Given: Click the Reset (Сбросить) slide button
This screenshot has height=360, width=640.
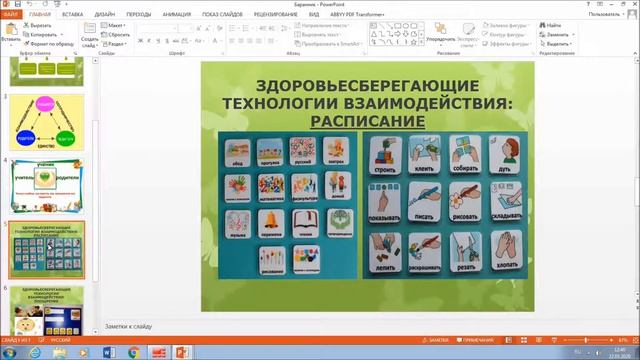Looking at the screenshot, I should click(x=116, y=35).
